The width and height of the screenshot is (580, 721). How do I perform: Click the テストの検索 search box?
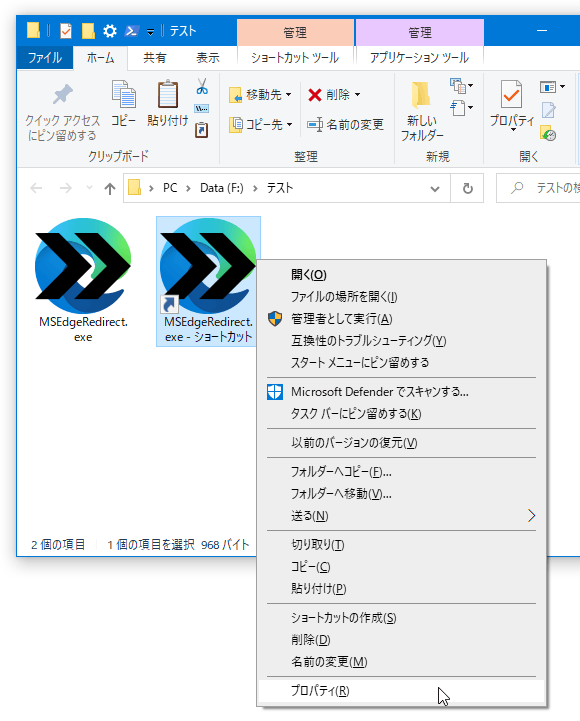point(538,188)
